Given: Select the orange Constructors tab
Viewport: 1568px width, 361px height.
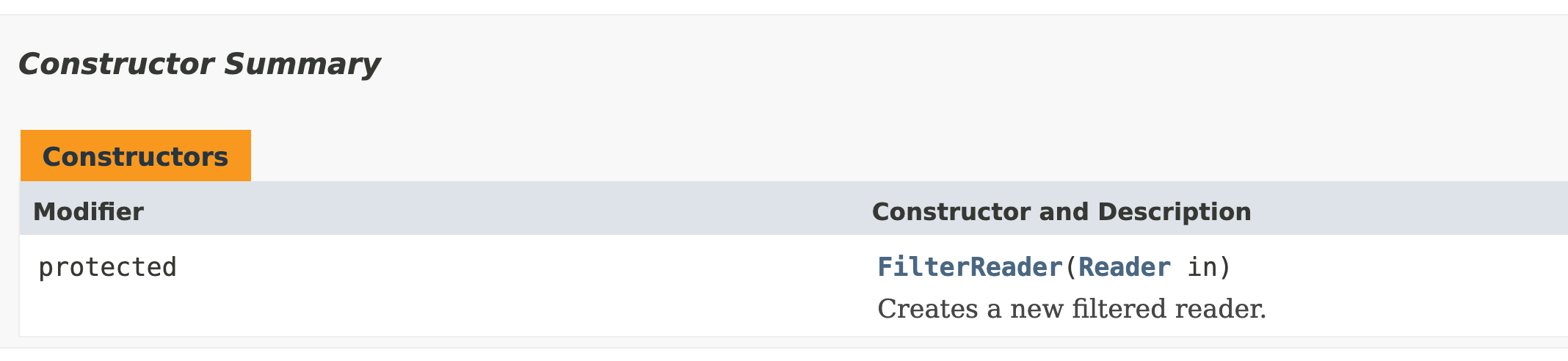Looking at the screenshot, I should (135, 156).
